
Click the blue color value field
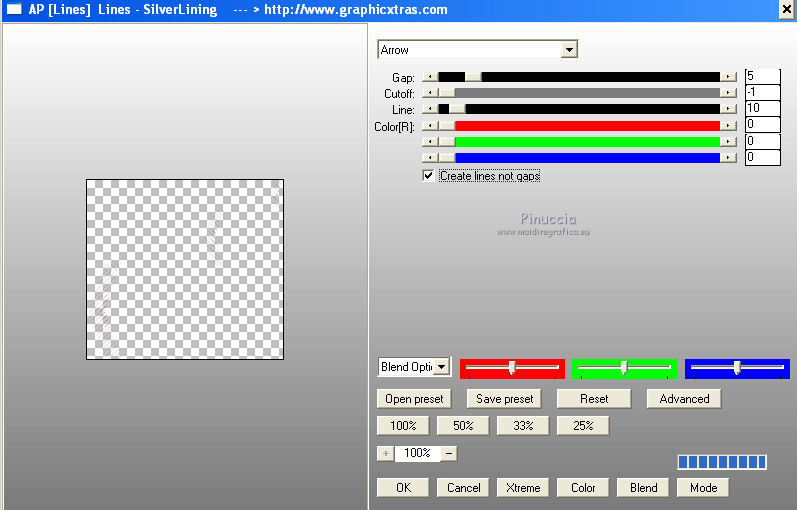point(762,157)
